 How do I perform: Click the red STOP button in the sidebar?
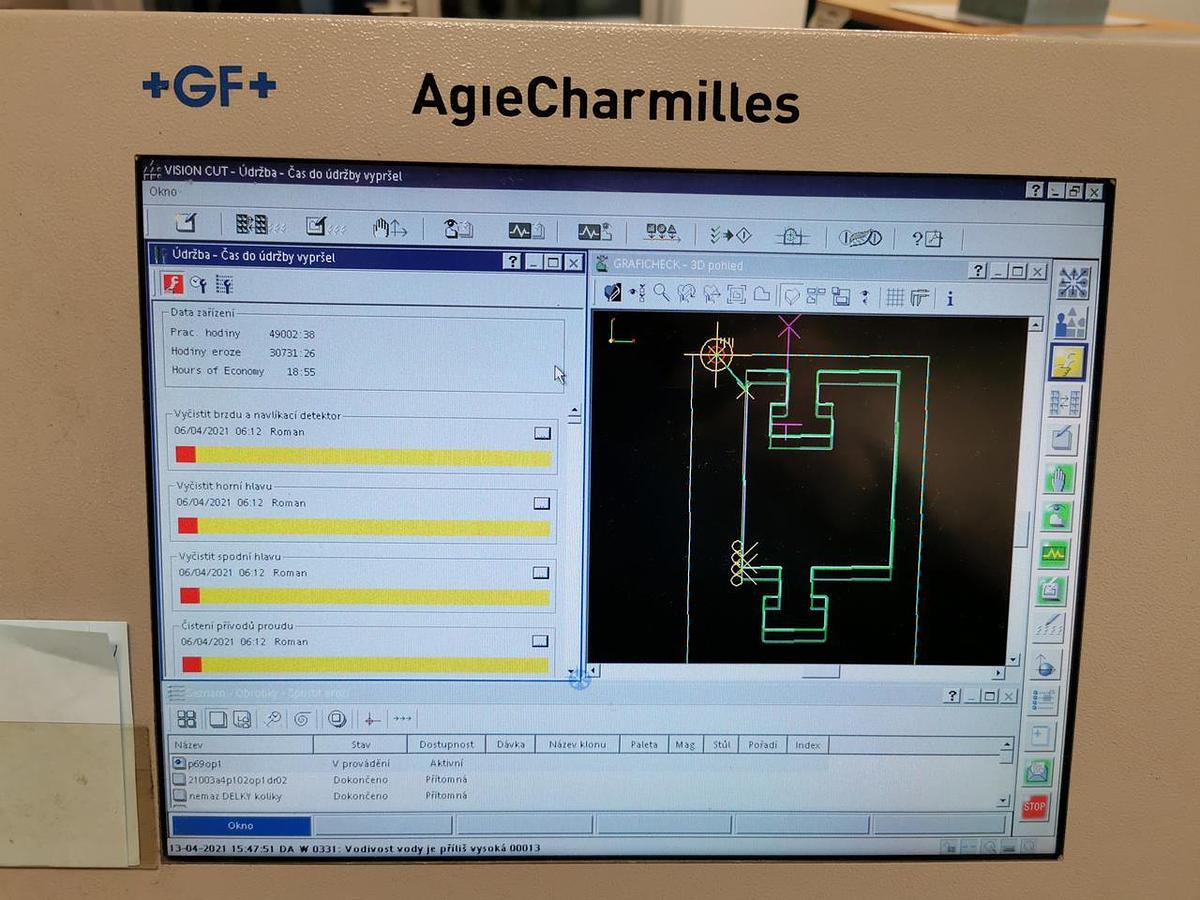tap(1034, 806)
